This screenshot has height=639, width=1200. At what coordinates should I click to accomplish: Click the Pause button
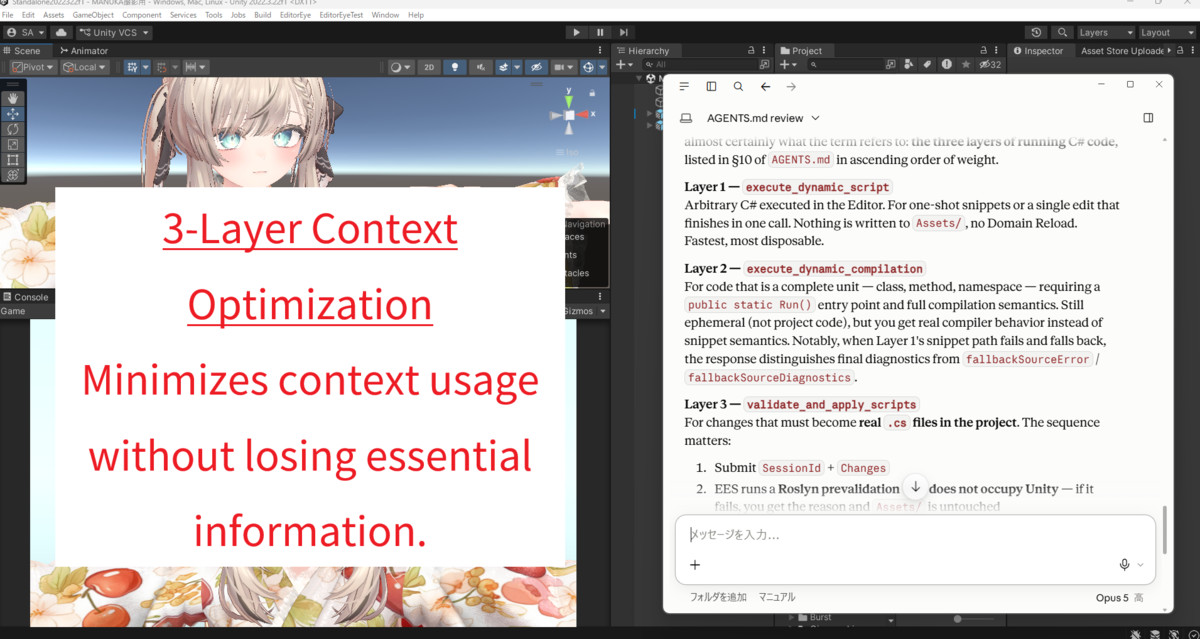tap(600, 33)
